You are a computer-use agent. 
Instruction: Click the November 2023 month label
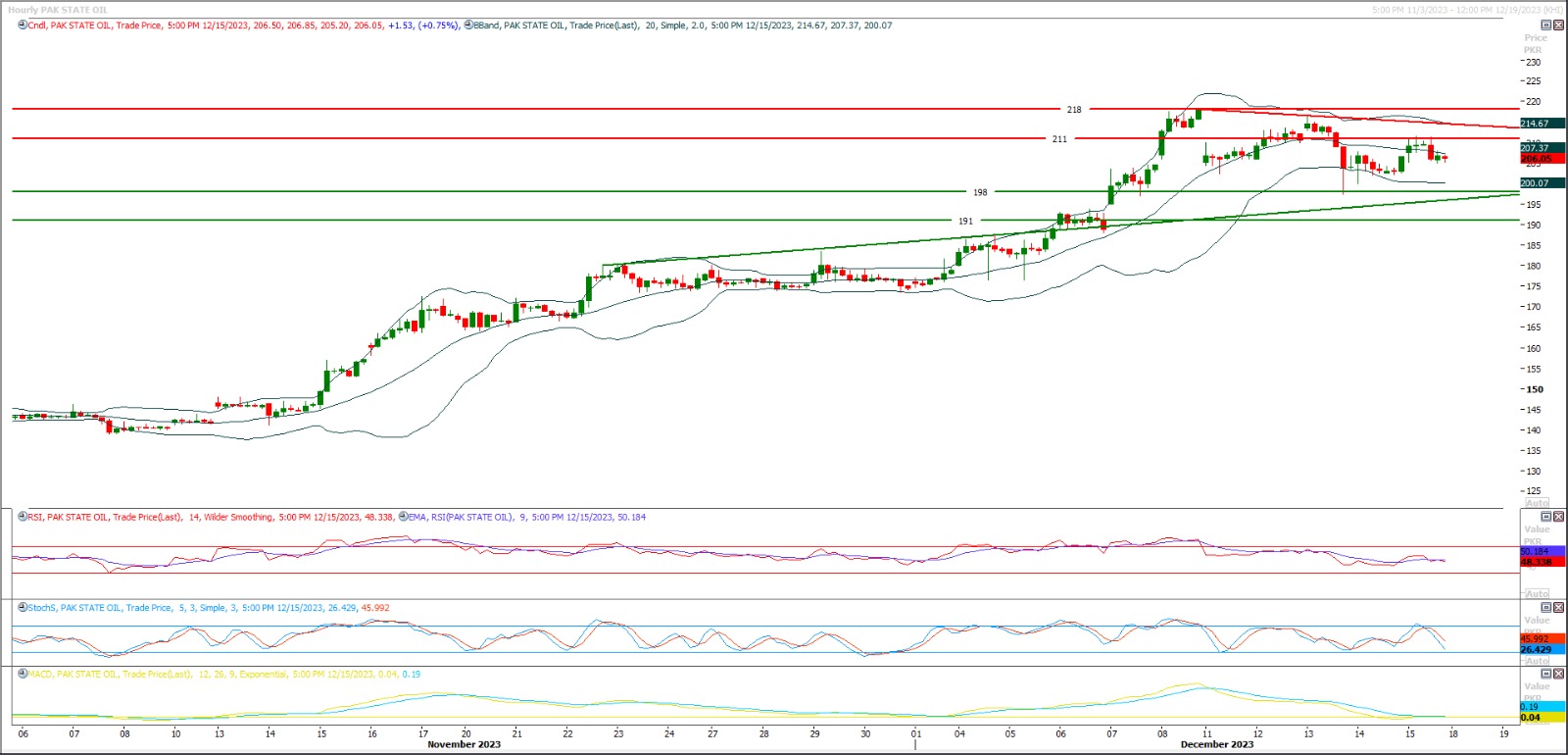pyautogui.click(x=464, y=744)
